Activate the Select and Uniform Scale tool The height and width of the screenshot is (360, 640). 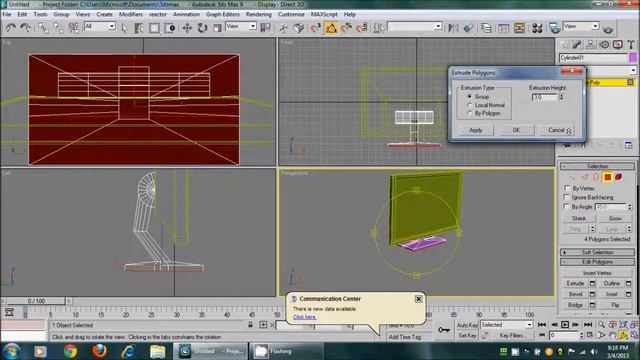(x=217, y=28)
